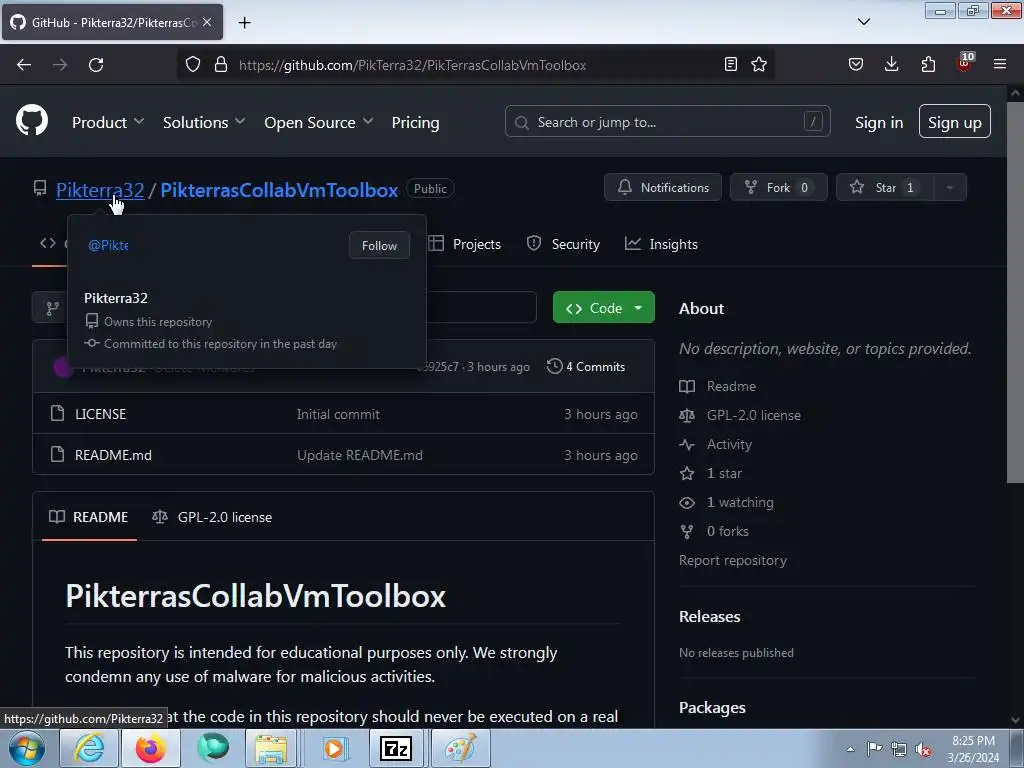Expand the Solutions menu

click(204, 122)
